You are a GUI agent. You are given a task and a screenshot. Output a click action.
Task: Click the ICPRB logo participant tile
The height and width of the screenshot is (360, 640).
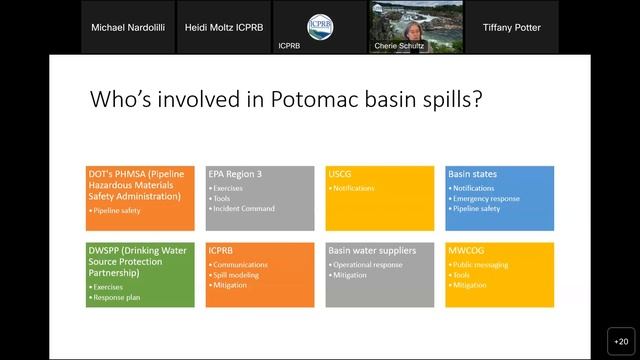[320, 27]
